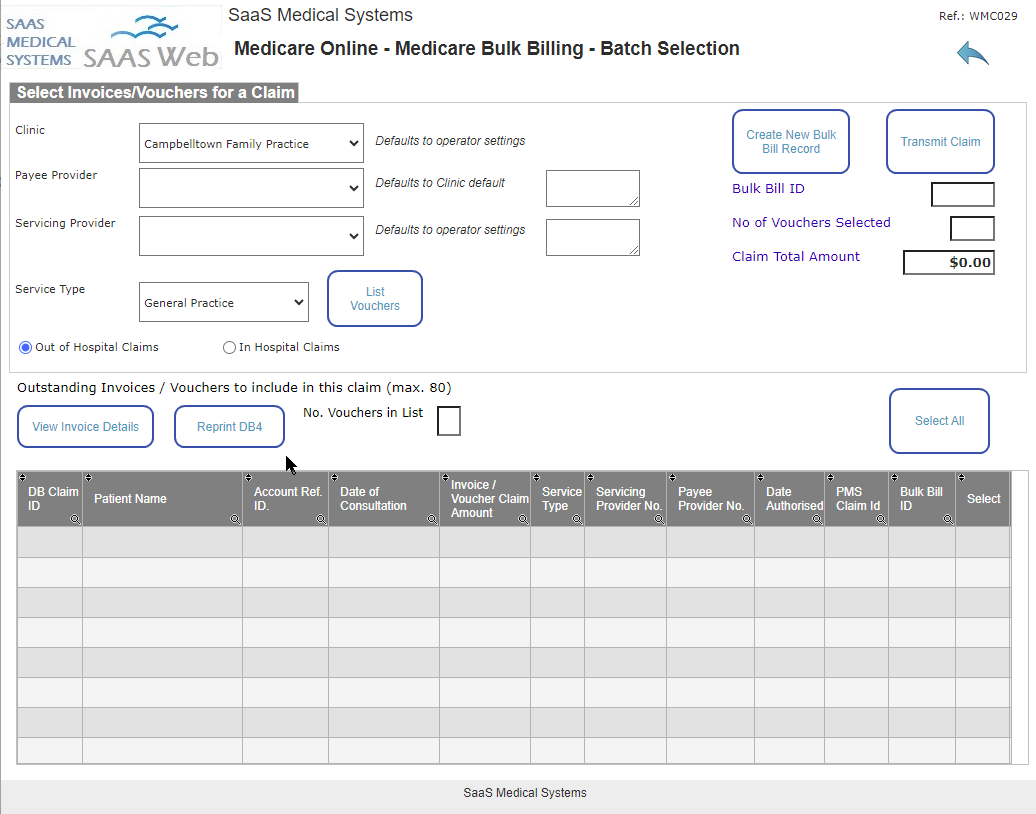
Task: Sort by Invoice / Voucher Claim Amount arrows
Action: (445, 477)
